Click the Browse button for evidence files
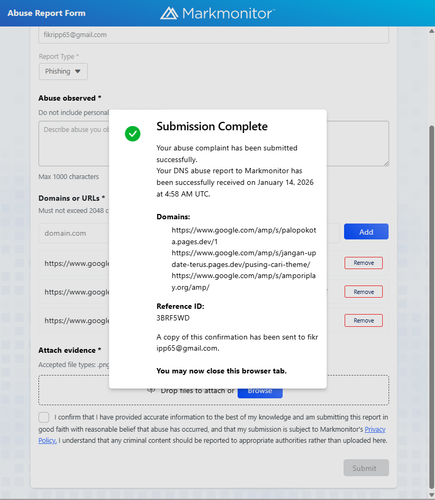Screen dimensions: 435x500 click(260, 392)
